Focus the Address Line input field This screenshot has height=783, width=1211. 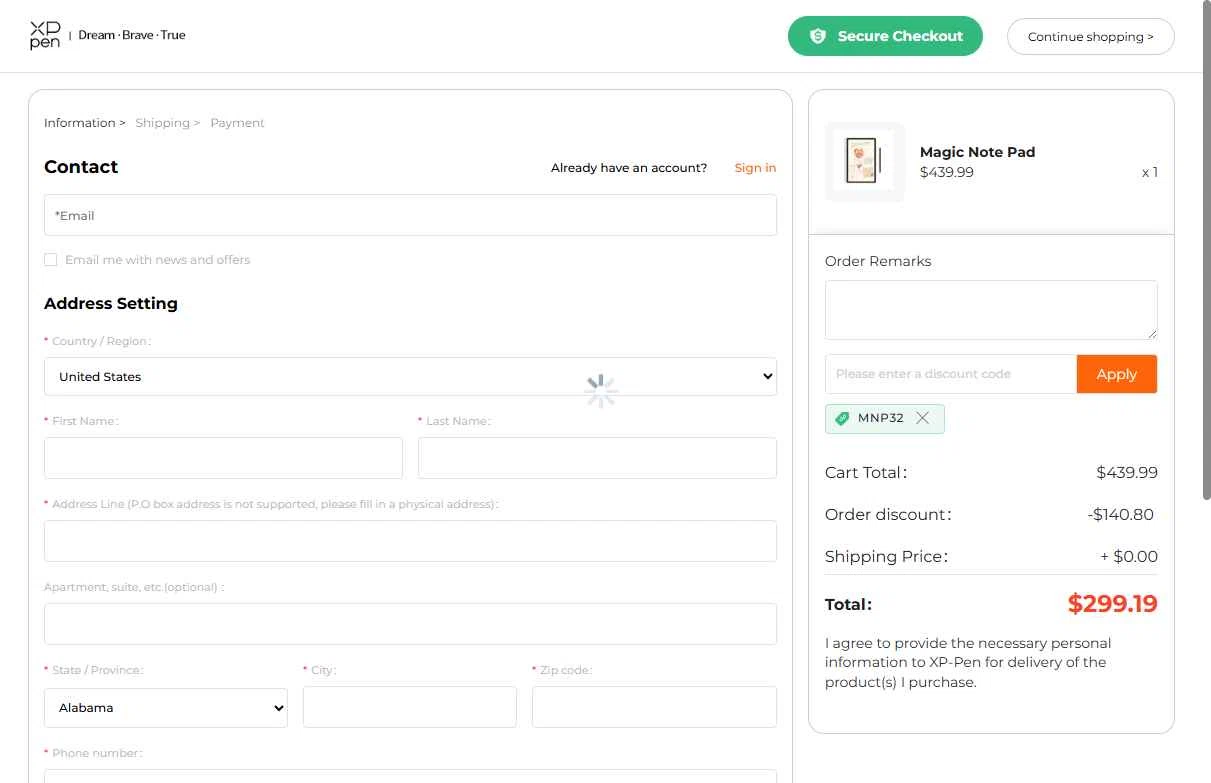(x=410, y=541)
